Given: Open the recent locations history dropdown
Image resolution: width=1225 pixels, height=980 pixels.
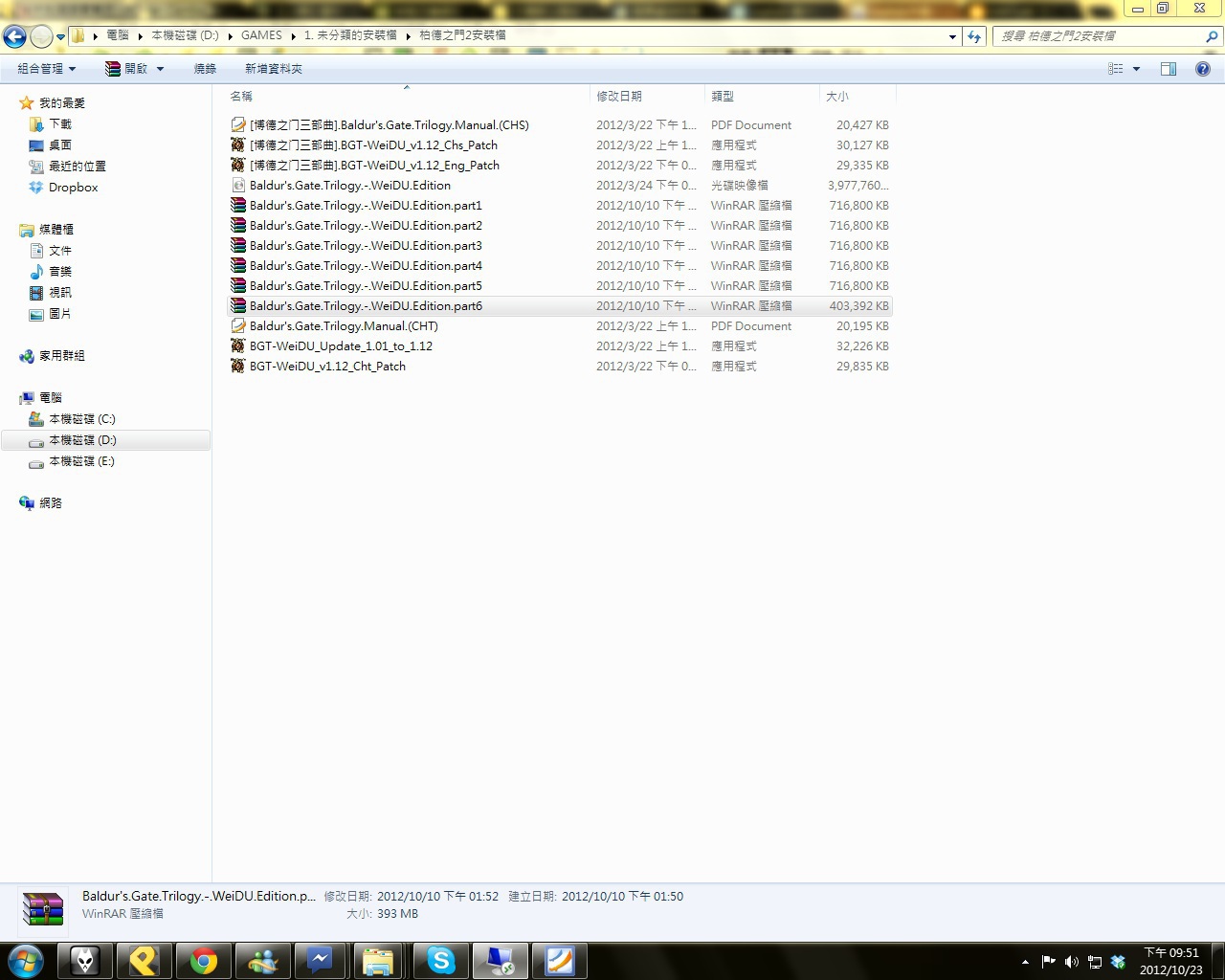Looking at the screenshot, I should 60,37.
